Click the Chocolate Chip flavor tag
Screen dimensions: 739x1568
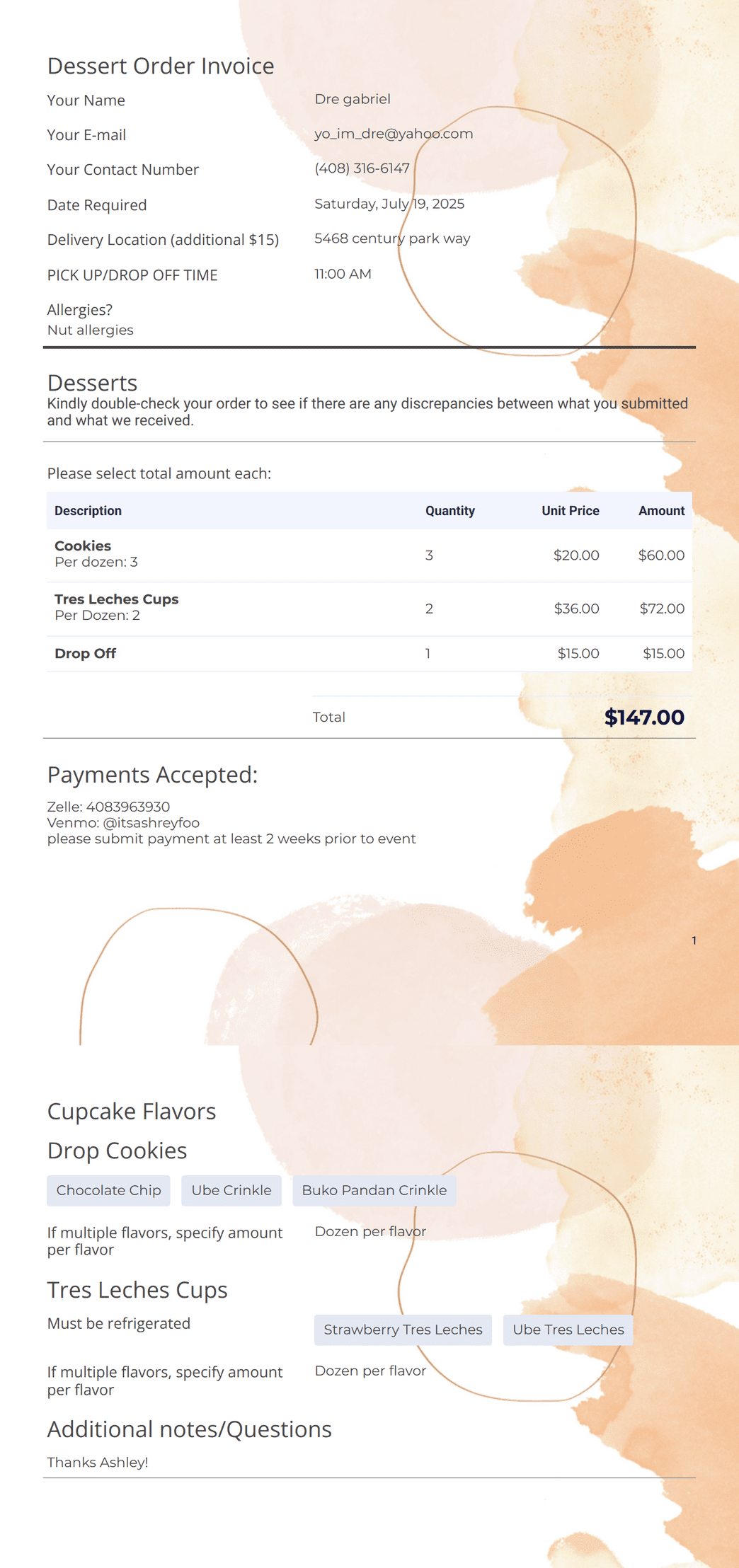point(108,1190)
